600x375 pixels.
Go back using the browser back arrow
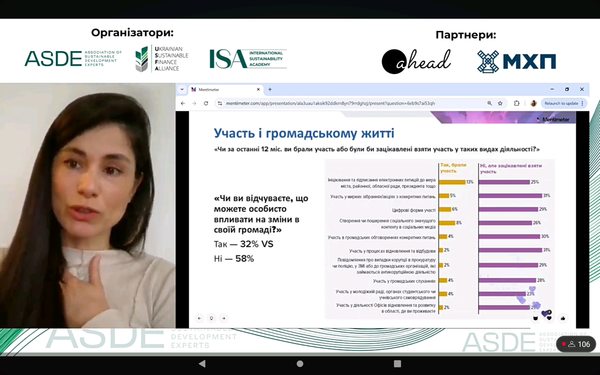point(183,103)
